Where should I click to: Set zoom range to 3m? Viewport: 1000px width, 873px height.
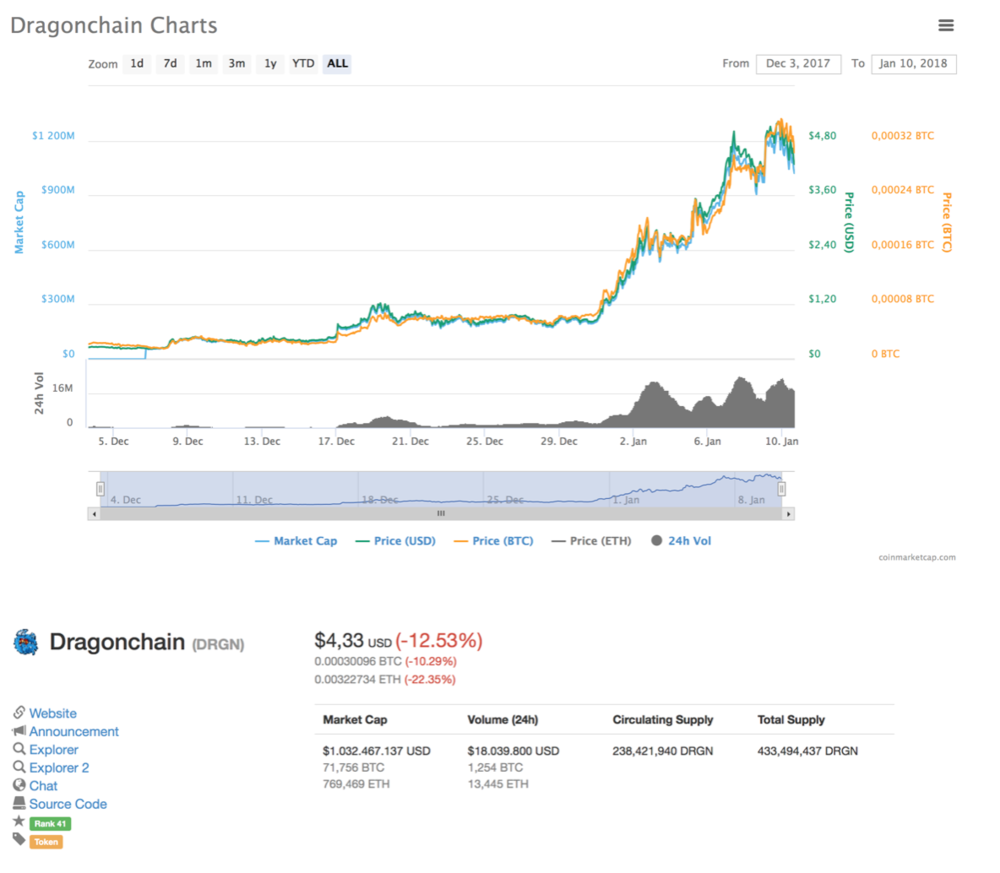[237, 64]
